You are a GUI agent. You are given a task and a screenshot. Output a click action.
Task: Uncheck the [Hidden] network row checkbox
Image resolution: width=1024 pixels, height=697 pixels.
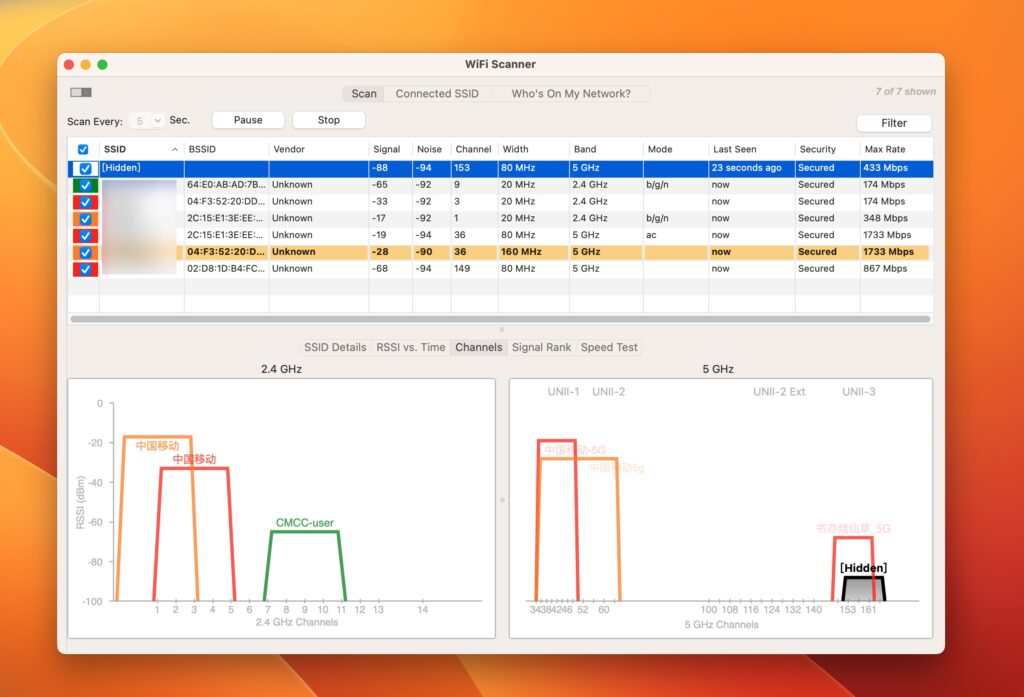pos(84,168)
